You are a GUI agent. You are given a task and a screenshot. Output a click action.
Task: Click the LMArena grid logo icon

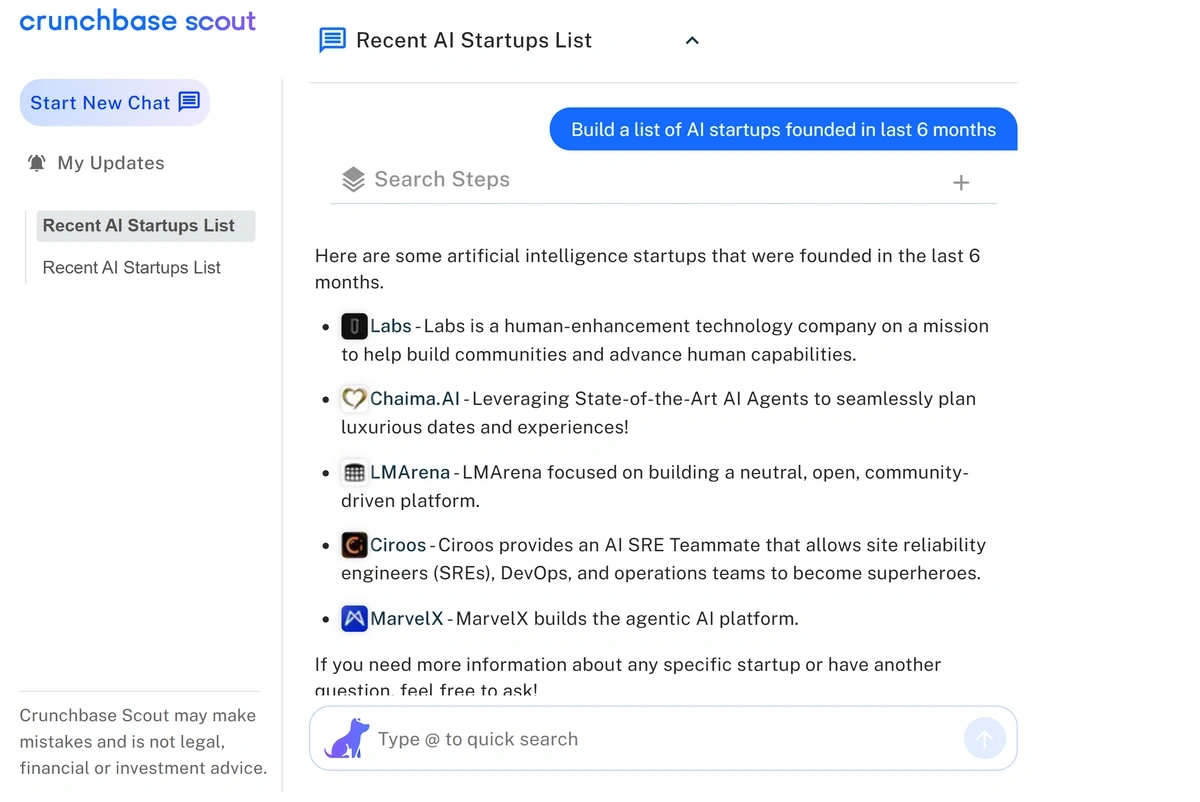(x=354, y=472)
